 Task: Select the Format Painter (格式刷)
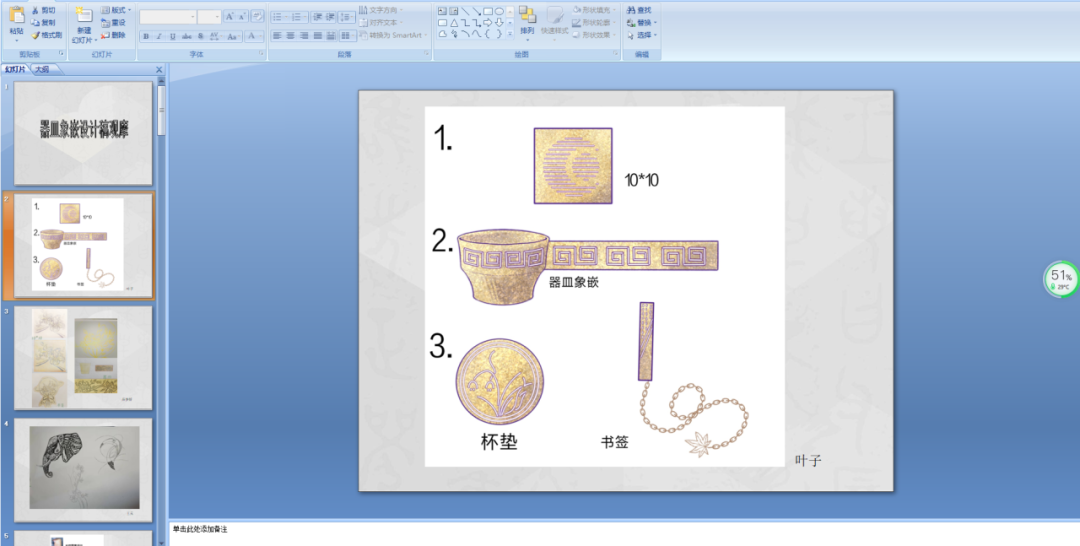pyautogui.click(x=46, y=35)
